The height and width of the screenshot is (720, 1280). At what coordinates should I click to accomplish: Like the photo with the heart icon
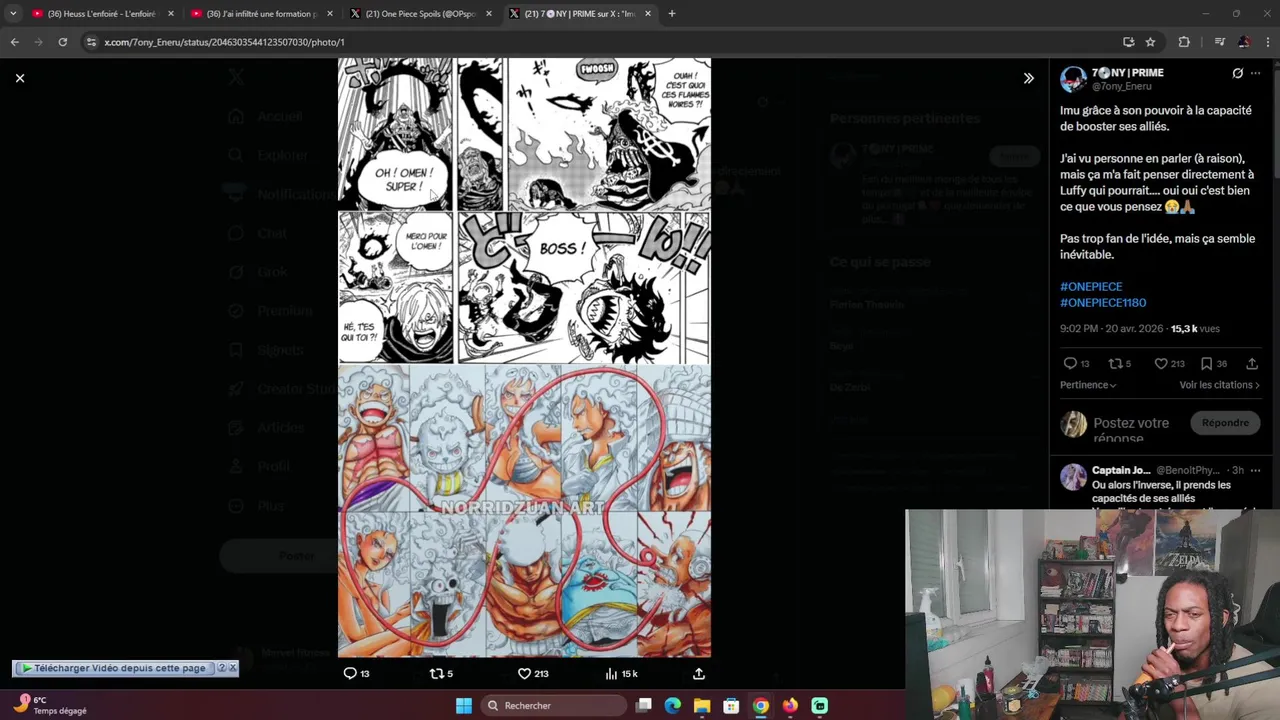[x=524, y=674]
